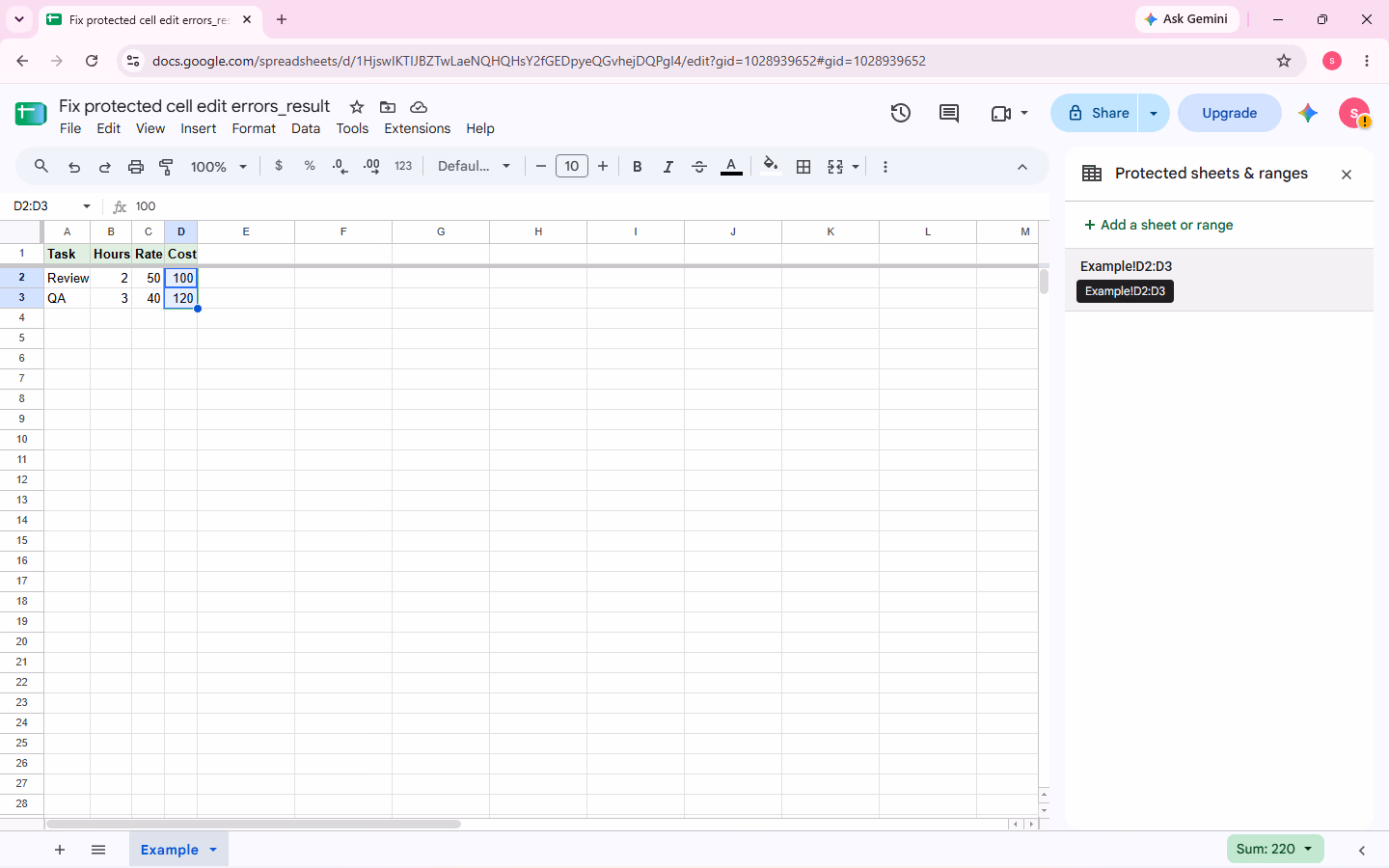
Task: Open the fill color picker
Action: [770, 166]
